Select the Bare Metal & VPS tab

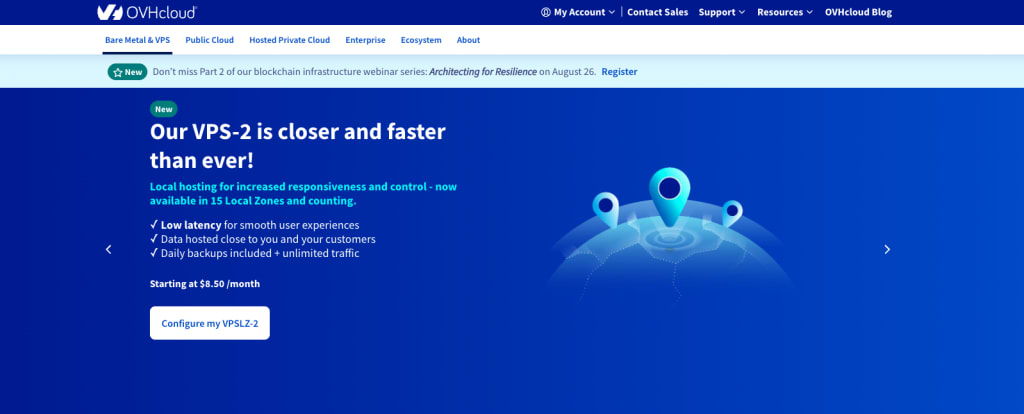(137, 40)
